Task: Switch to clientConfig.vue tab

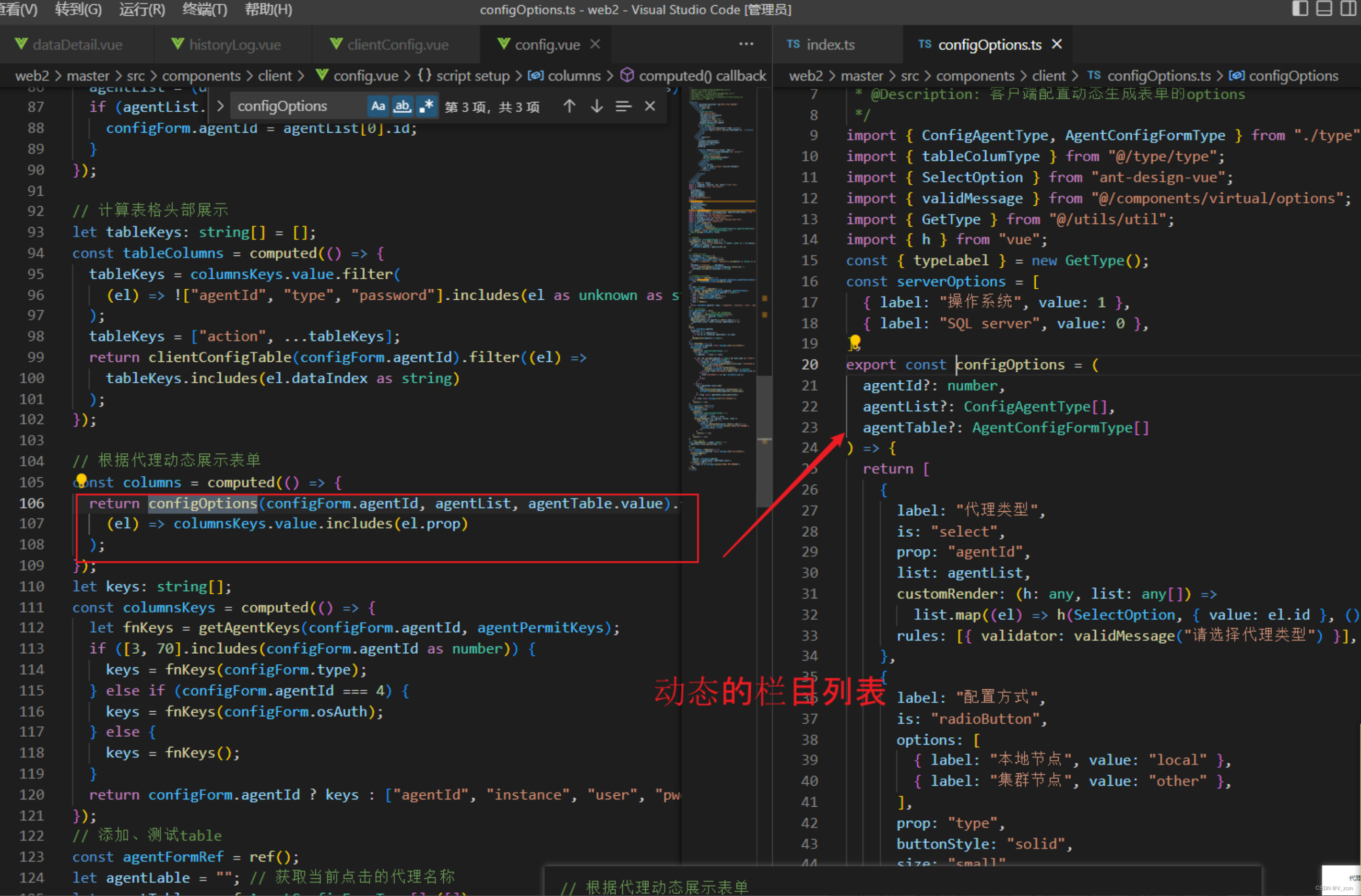Action: tap(397, 44)
